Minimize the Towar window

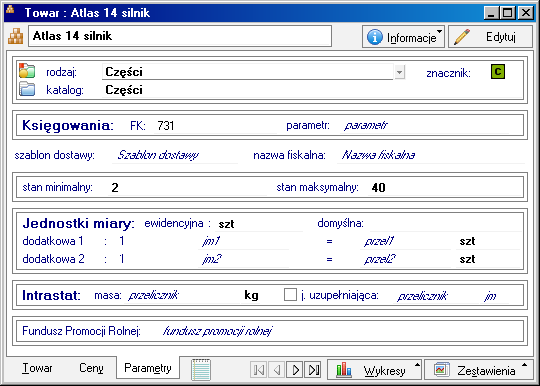pyautogui.click(x=491, y=13)
